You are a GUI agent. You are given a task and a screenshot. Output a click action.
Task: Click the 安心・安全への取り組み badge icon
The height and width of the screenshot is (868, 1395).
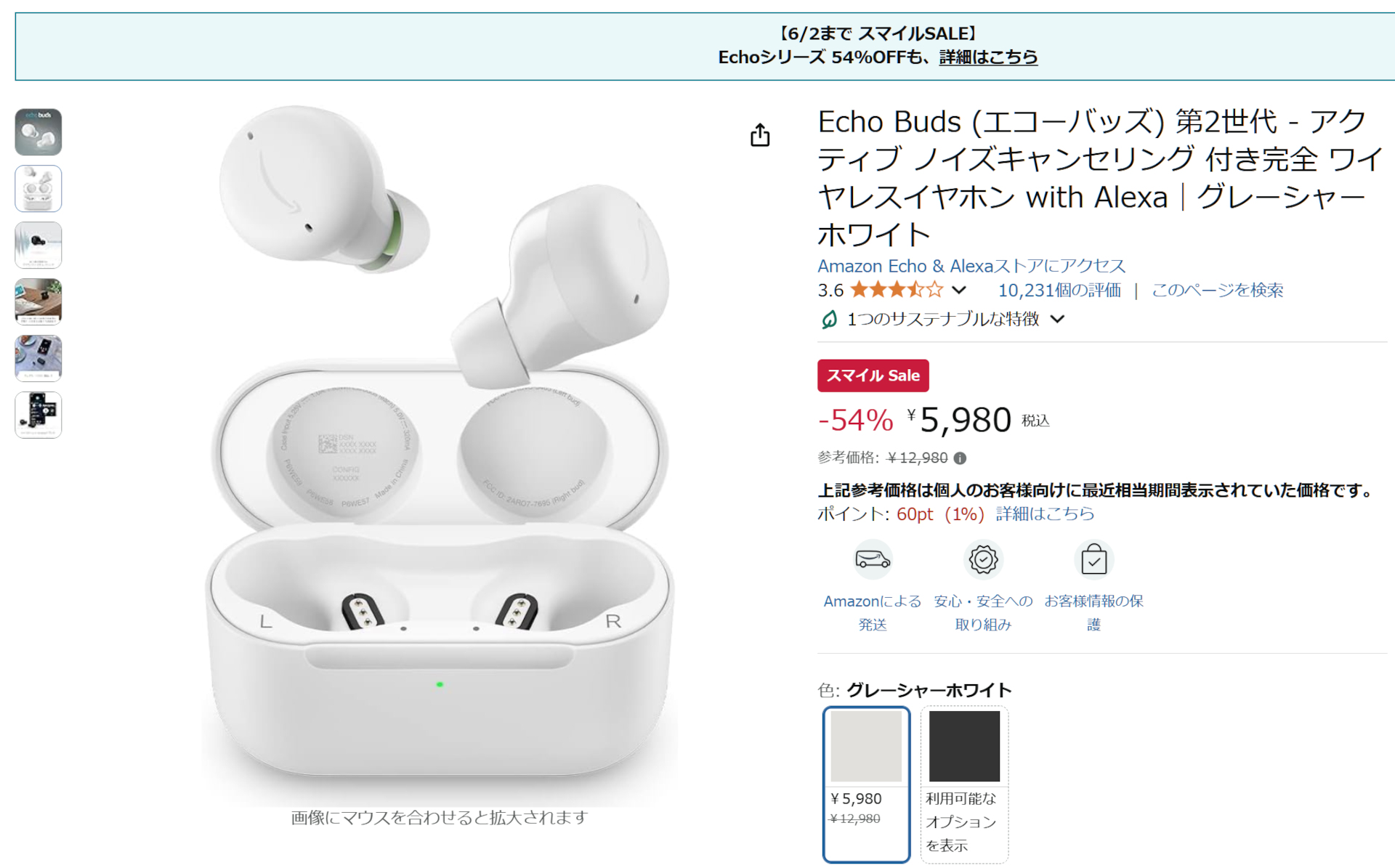[983, 559]
